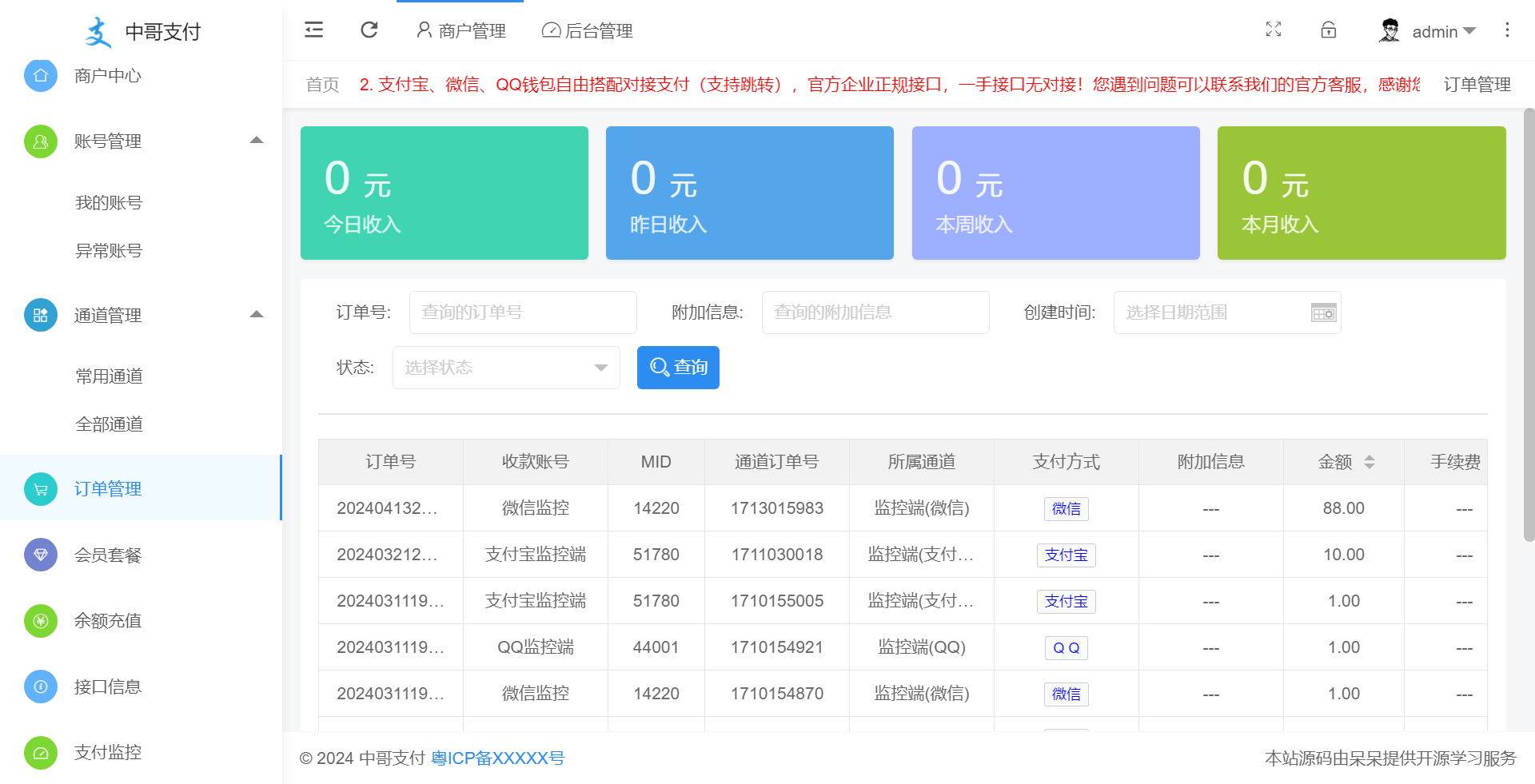Click the 昨日收入 blue card
This screenshot has width=1535, height=784.
750,193
